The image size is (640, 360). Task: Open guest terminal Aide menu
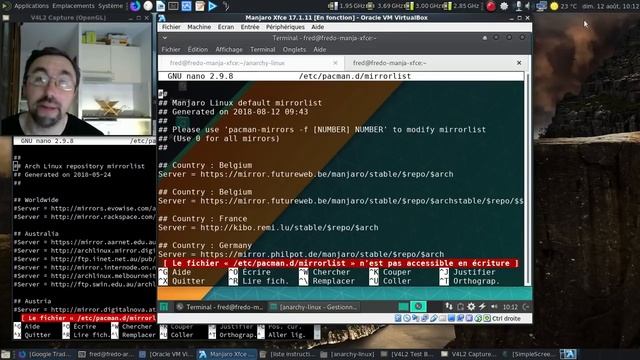[320, 49]
